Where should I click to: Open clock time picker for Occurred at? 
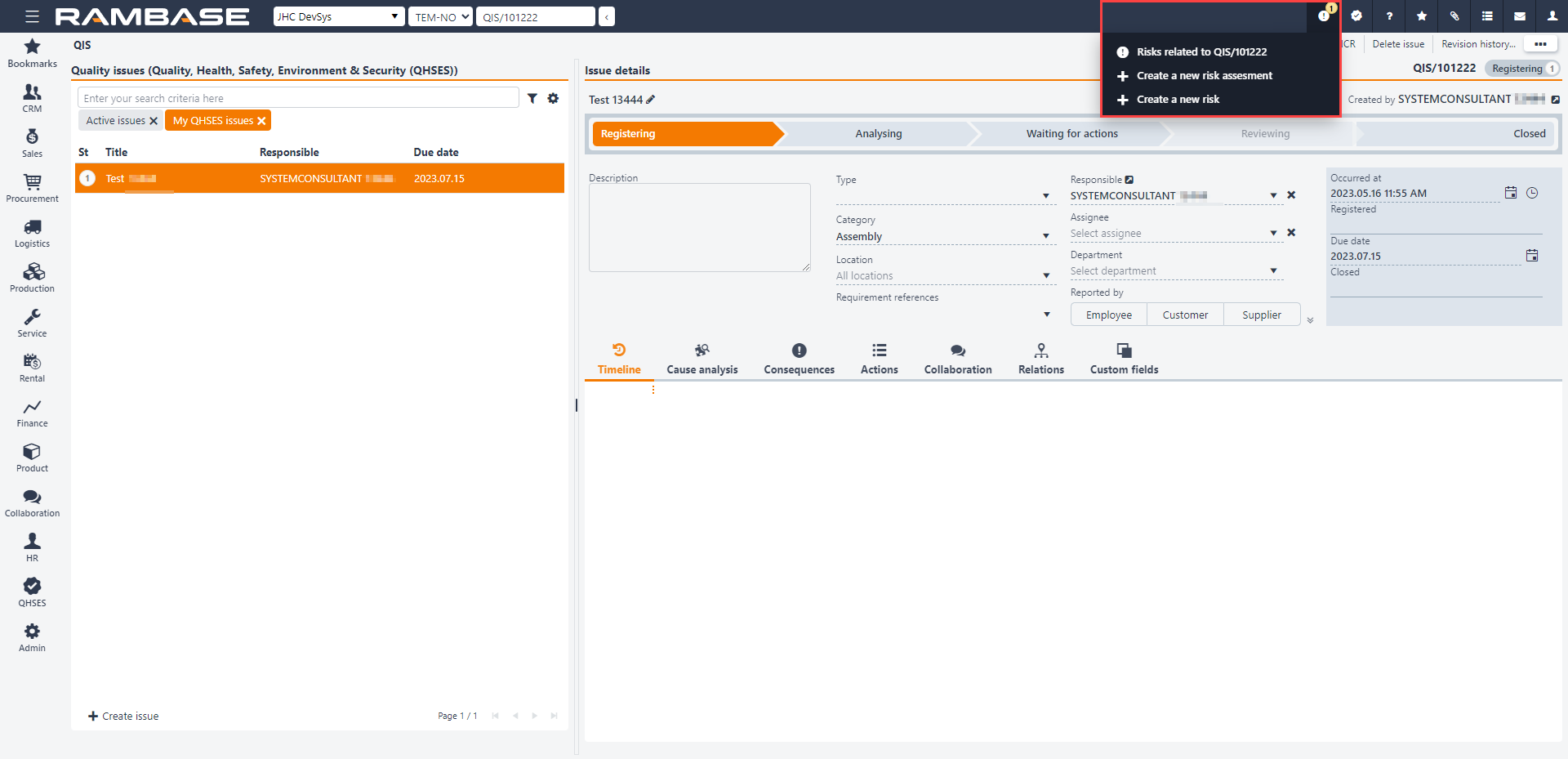[1532, 193]
